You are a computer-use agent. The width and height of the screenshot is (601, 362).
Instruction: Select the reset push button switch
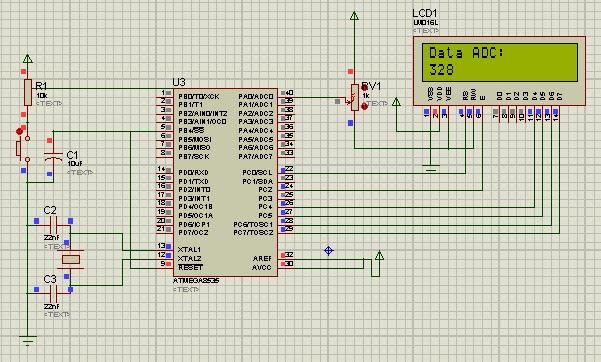[x=22, y=148]
